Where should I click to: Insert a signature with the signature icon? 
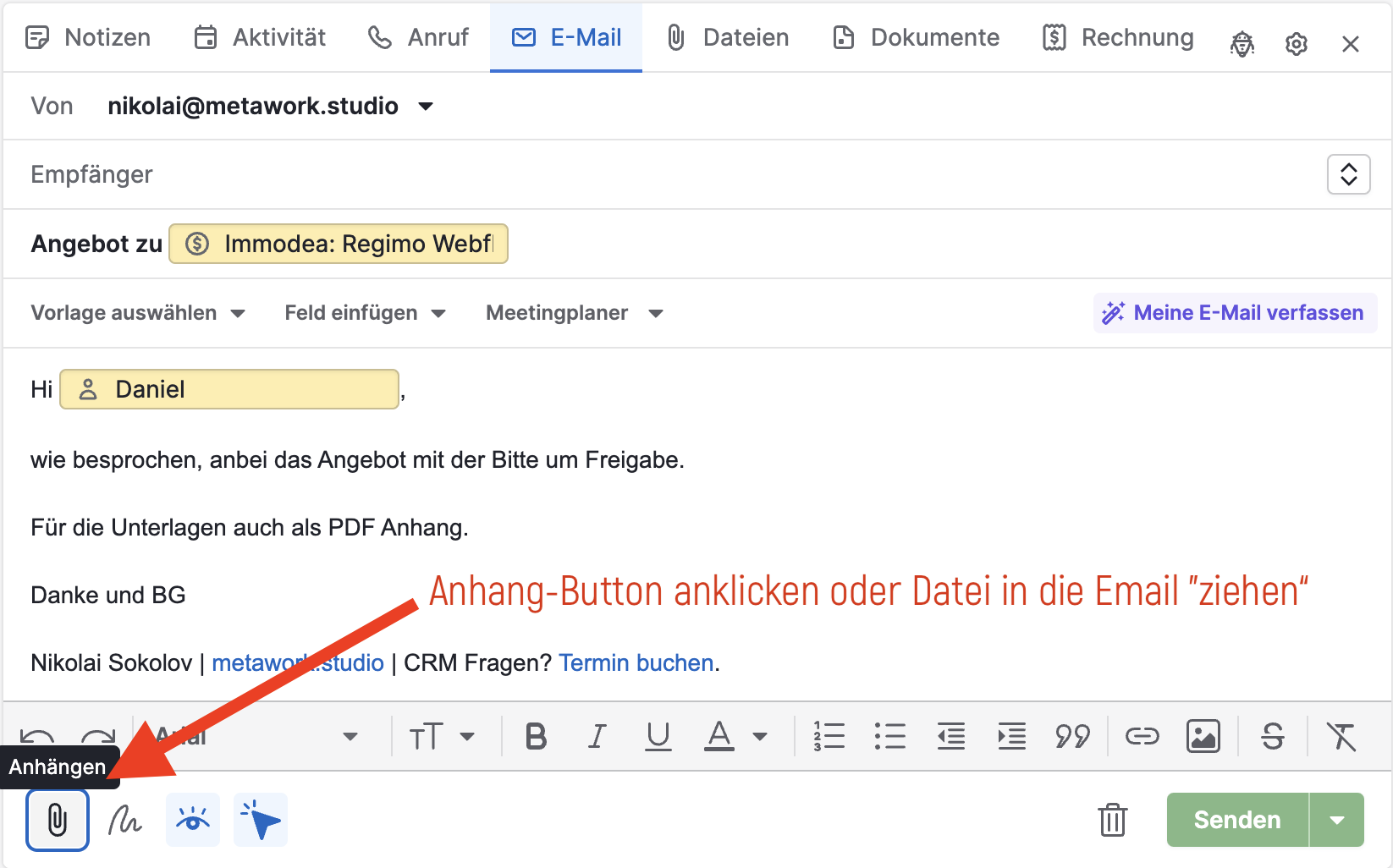point(125,820)
